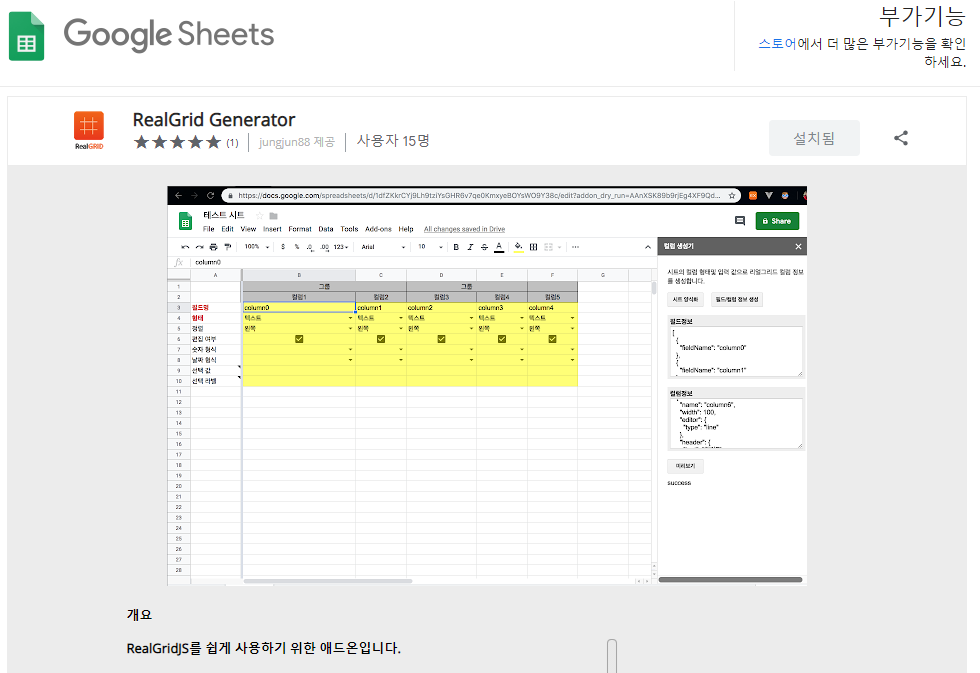The width and height of the screenshot is (980, 673).
Task: Click the browser back arrow in the preview
Action: tap(179, 196)
